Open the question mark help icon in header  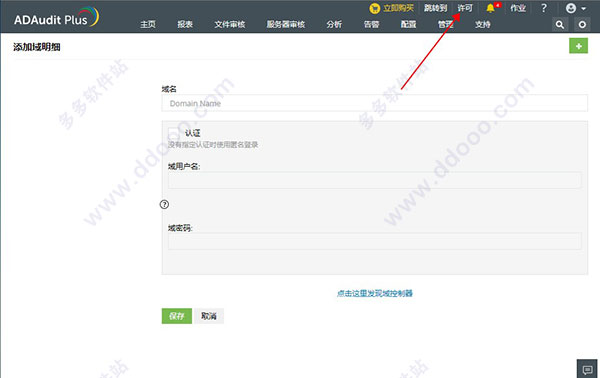coord(544,8)
